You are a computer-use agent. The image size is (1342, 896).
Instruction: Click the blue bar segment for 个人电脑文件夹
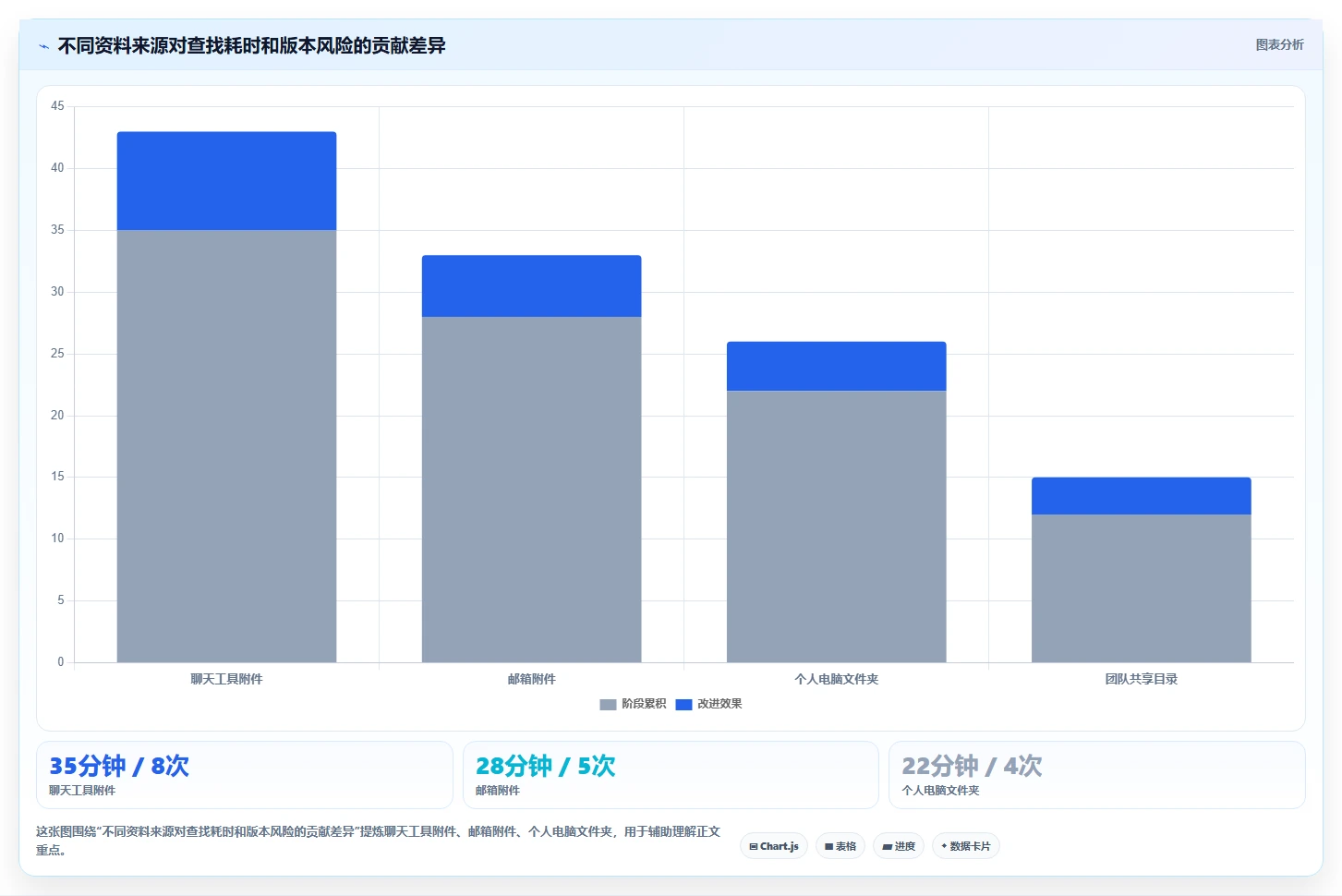point(836,367)
